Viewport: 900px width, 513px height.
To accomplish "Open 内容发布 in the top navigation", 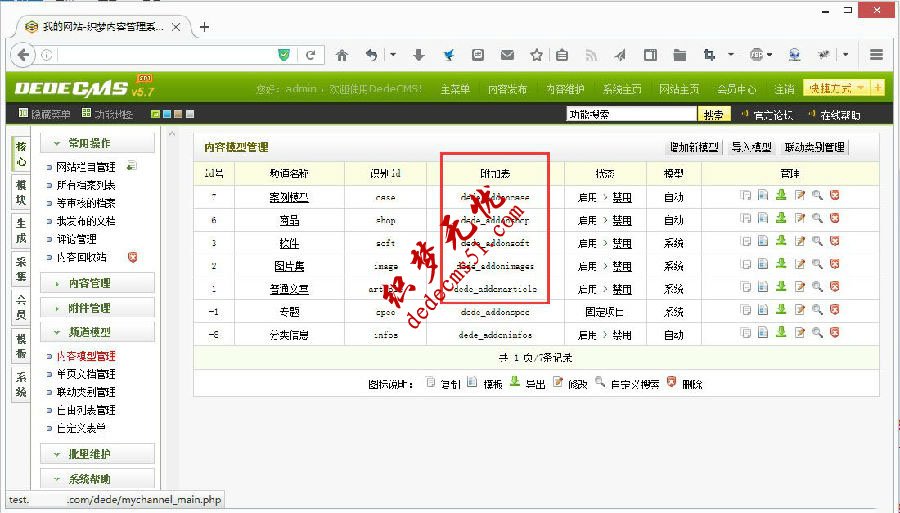I will (507, 89).
